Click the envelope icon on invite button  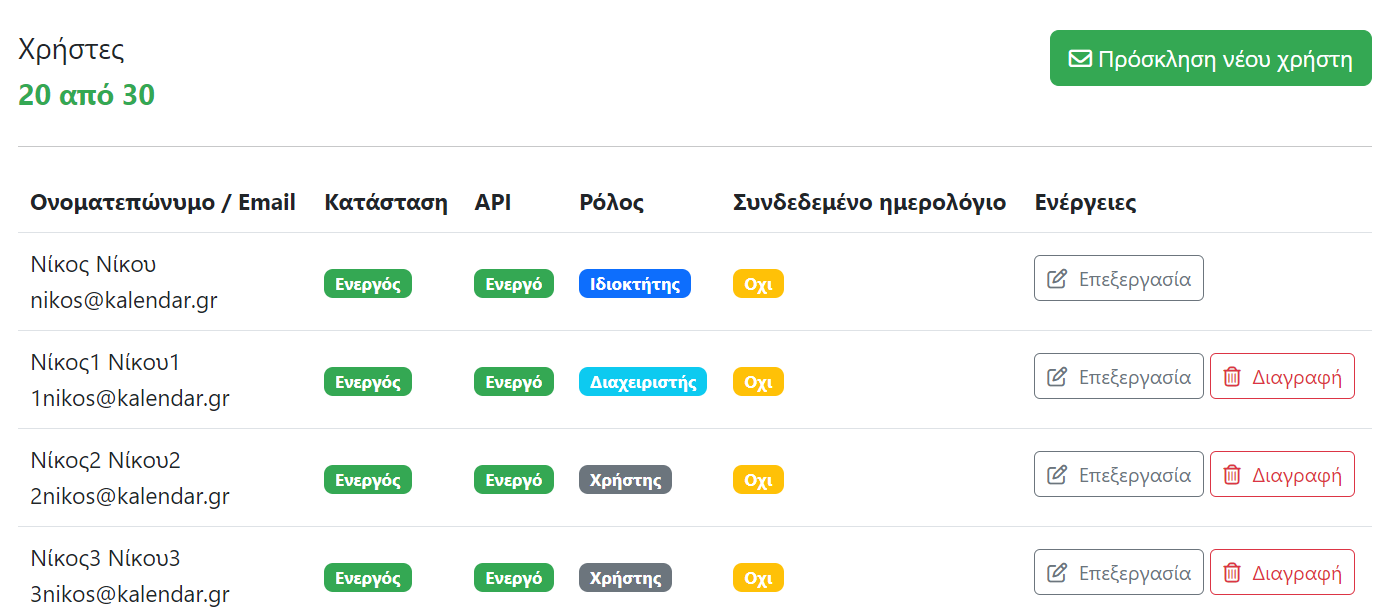coord(1080,59)
